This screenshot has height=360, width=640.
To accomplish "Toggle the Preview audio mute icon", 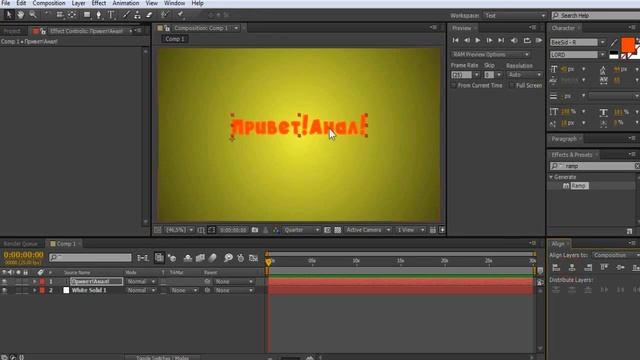I will (x=514, y=40).
